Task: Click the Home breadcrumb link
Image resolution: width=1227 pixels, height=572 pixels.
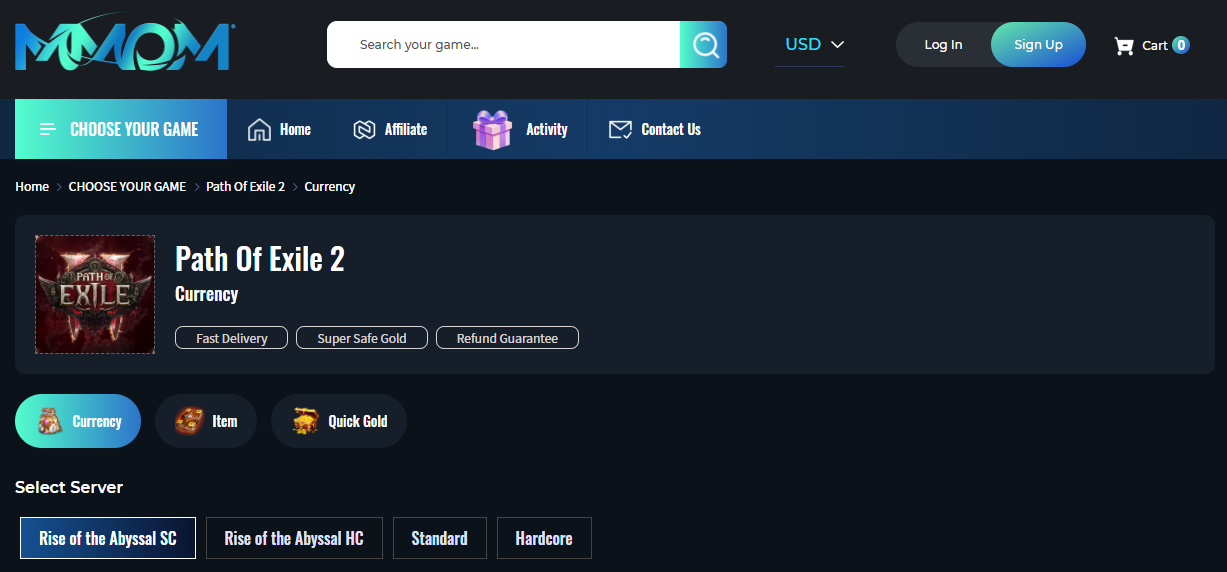Action: (x=32, y=187)
